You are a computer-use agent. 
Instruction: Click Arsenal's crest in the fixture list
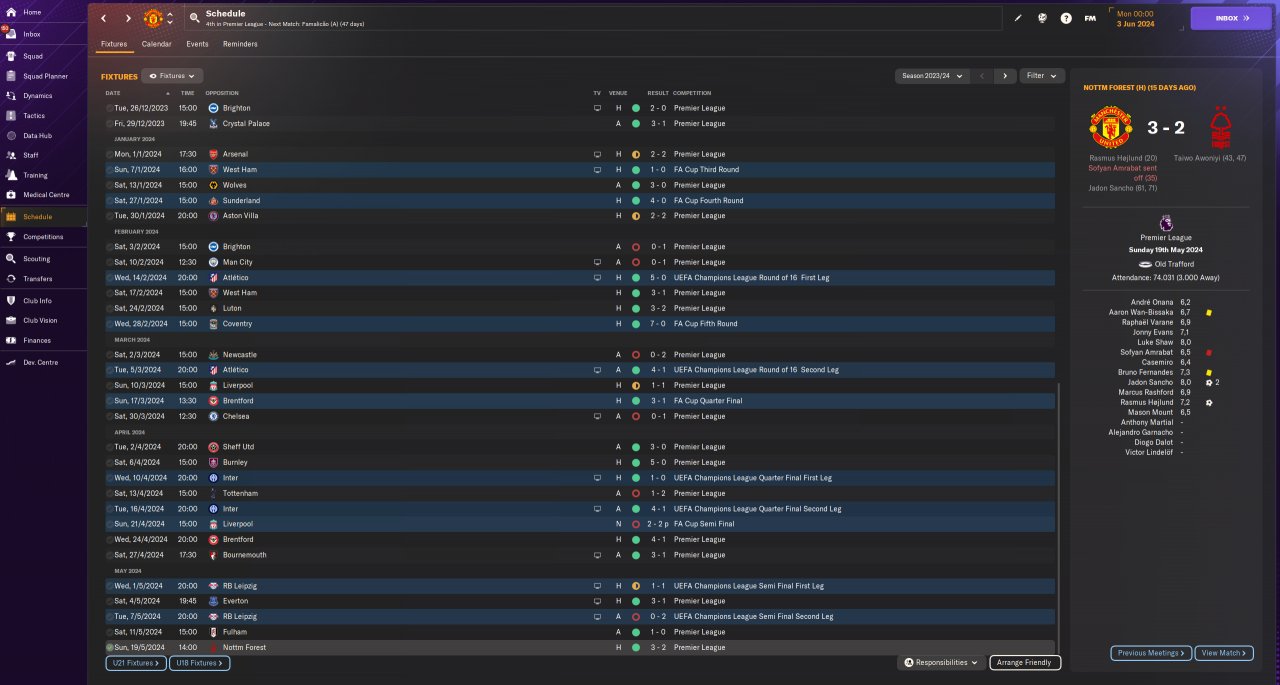pyautogui.click(x=213, y=154)
